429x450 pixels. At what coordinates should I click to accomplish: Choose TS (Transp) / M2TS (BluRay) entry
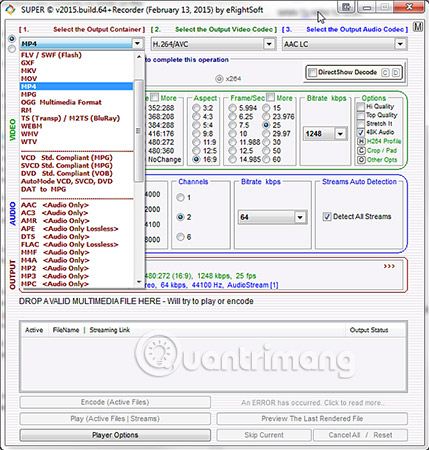coord(76,118)
